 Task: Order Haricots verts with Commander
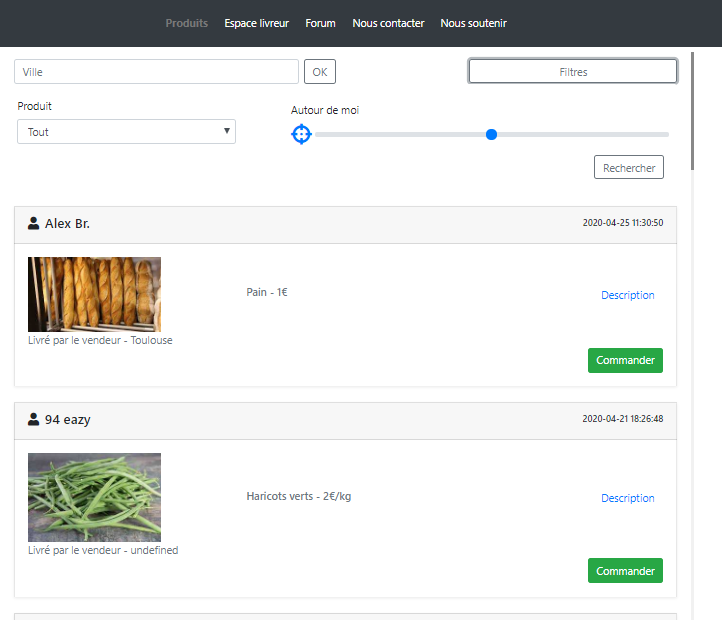[x=625, y=571]
